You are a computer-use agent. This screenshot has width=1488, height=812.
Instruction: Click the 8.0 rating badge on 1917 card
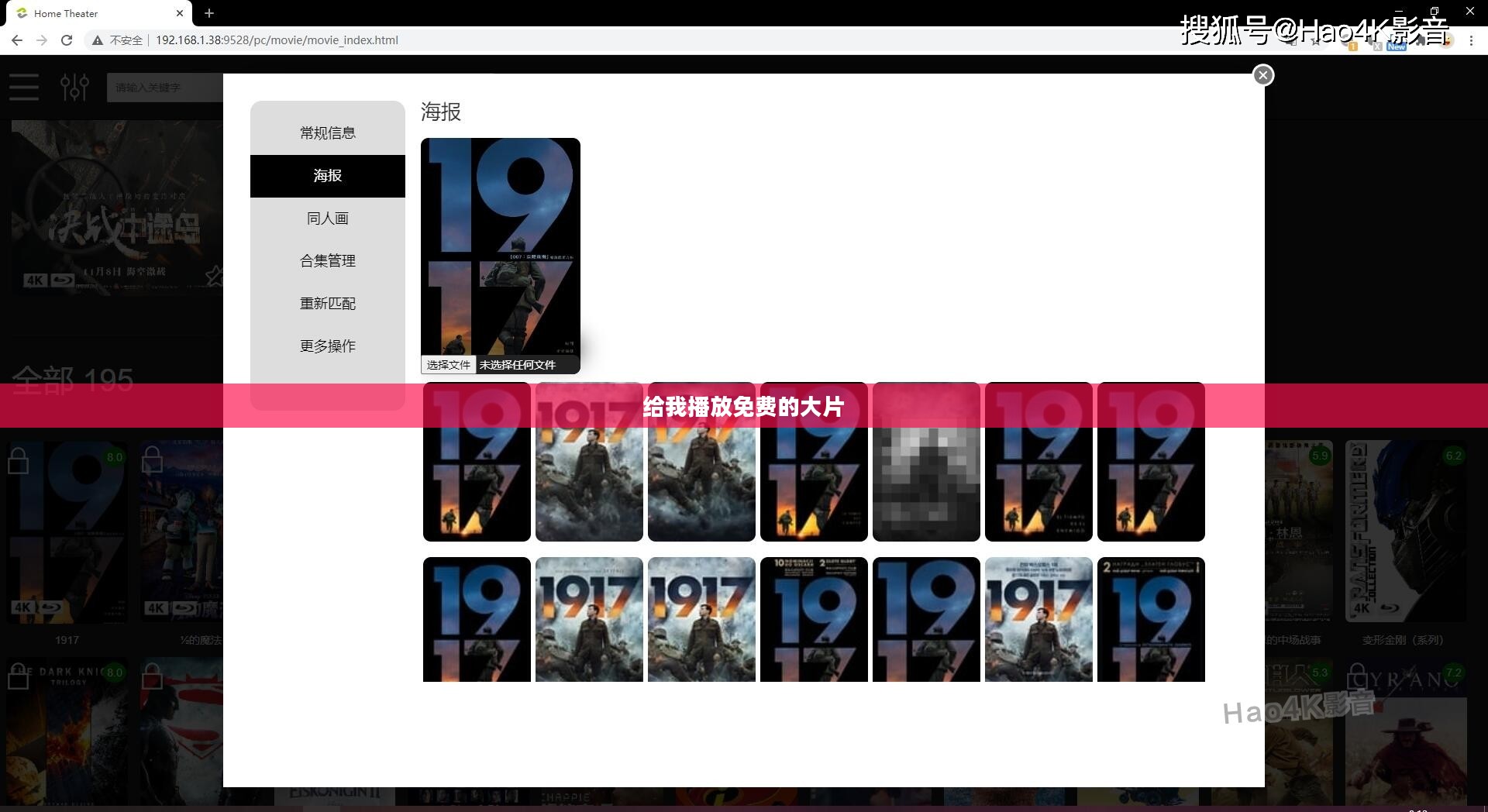click(115, 457)
